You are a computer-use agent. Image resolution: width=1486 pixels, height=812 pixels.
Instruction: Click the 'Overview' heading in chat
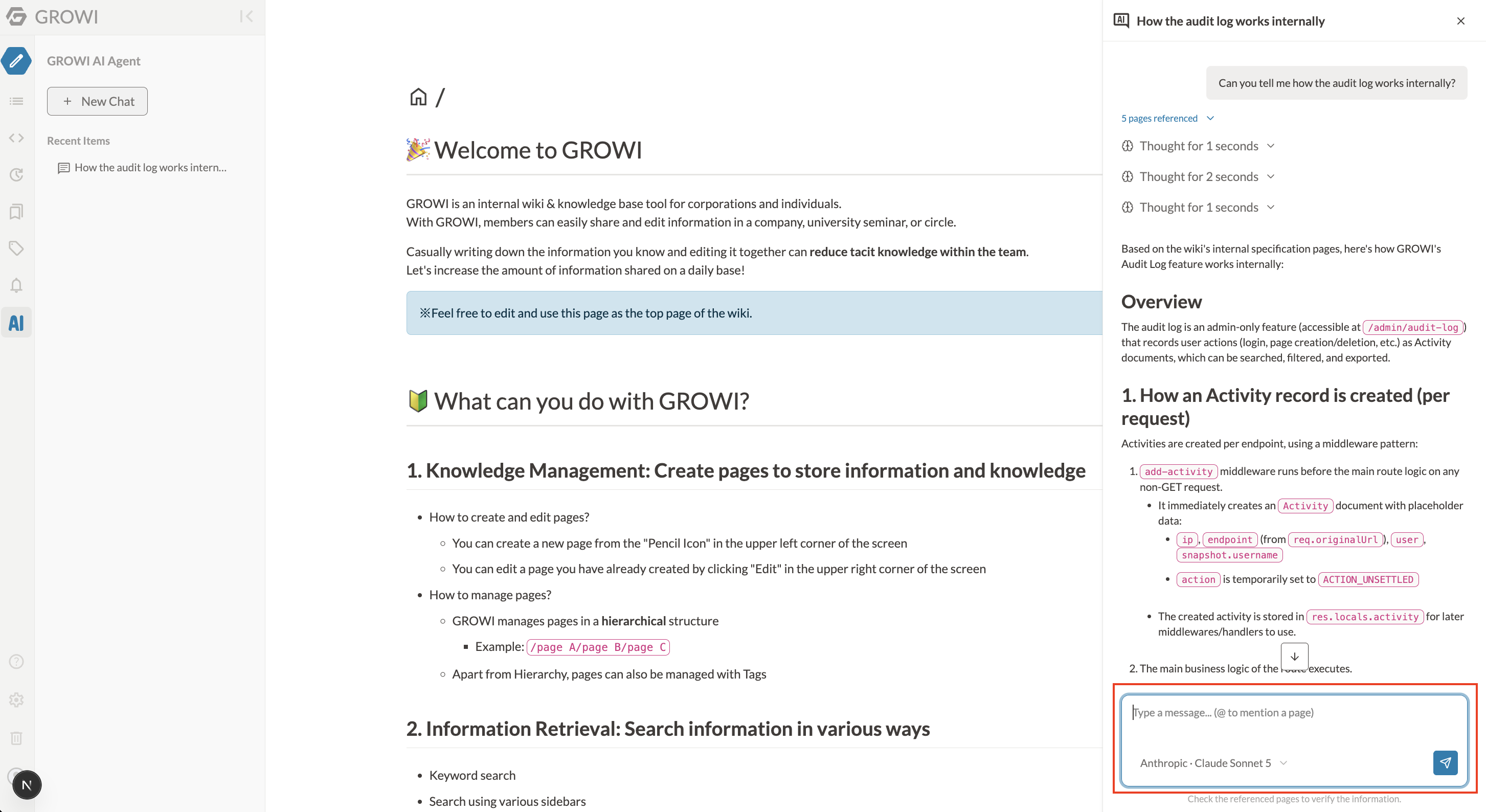point(1162,302)
